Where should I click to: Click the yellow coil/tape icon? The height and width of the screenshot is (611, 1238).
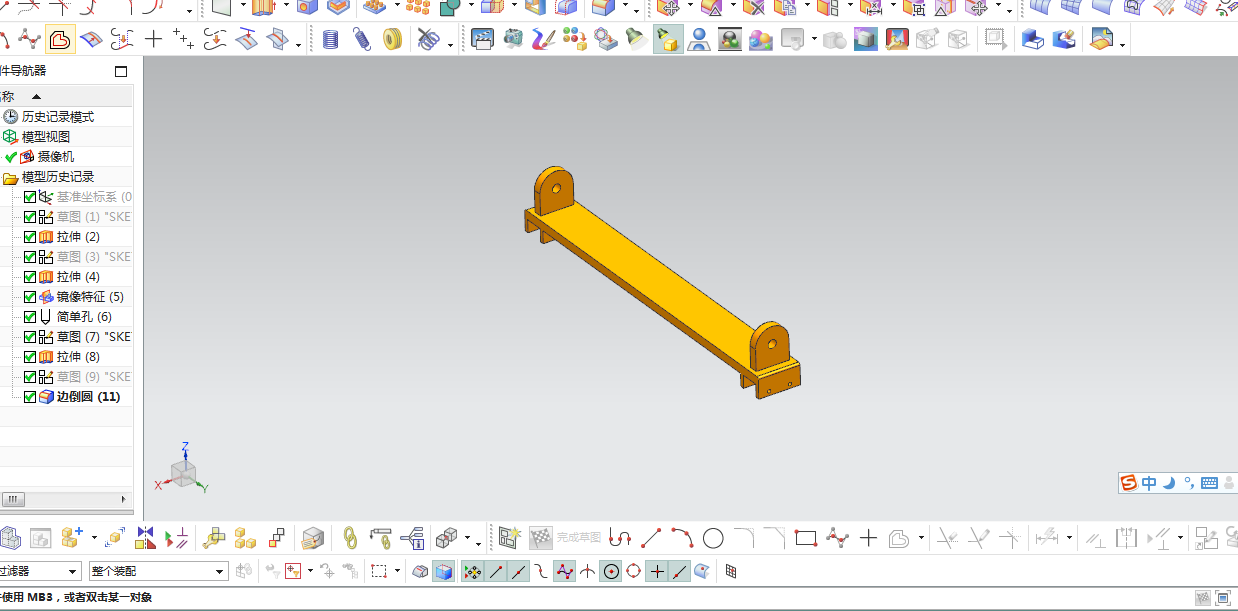click(x=392, y=40)
